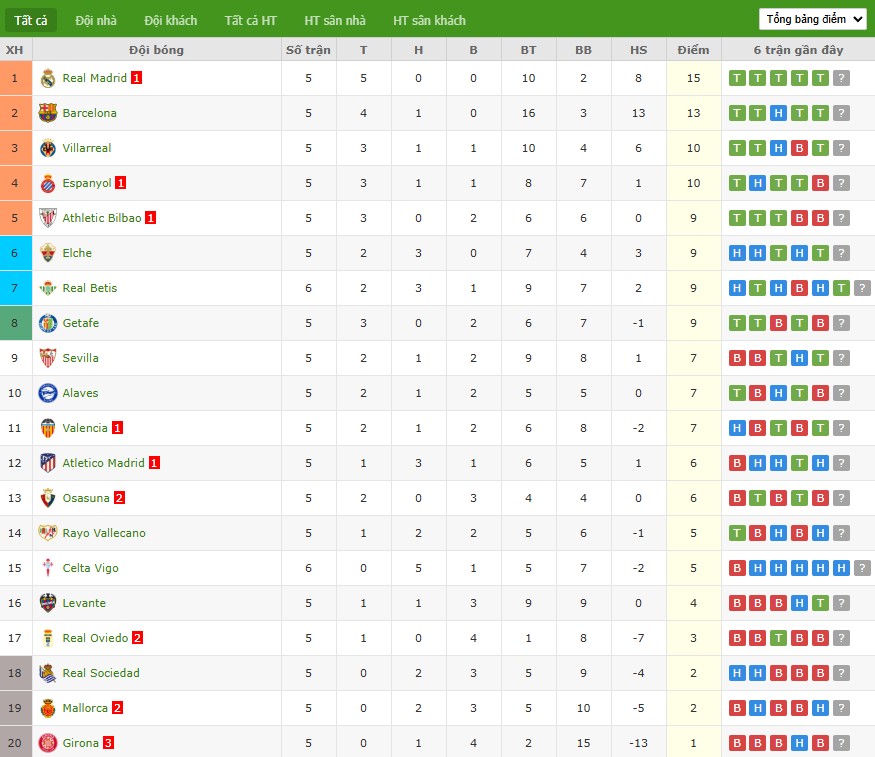Click the Athletic Bilbao crest icon
This screenshot has height=757, width=875.
[x=48, y=218]
